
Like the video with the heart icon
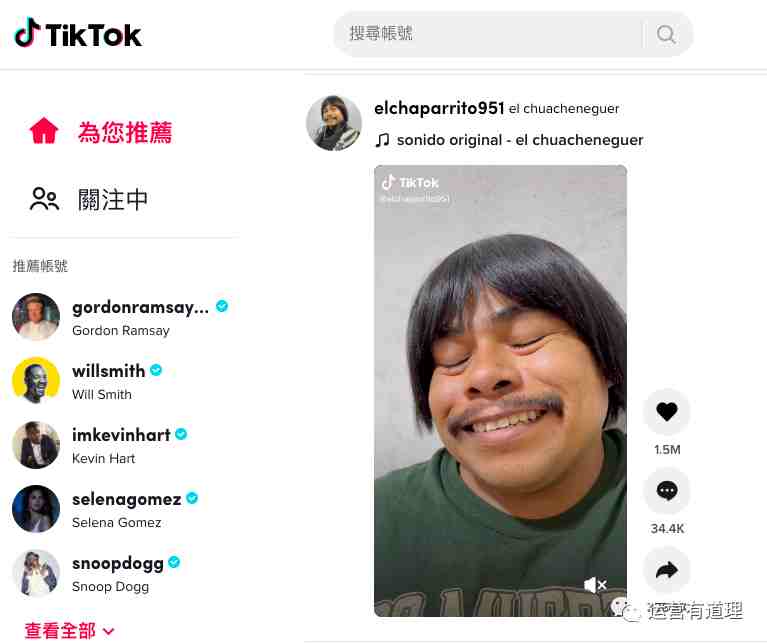[x=667, y=412]
